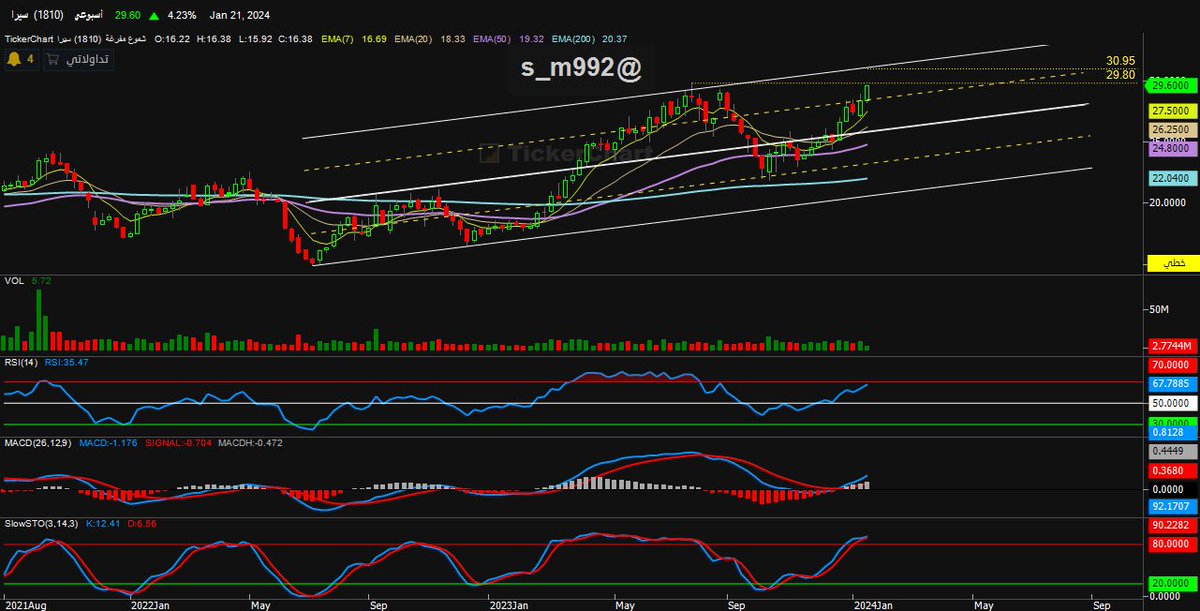Viewport: 1200px width, 611px height.
Task: Click the 2023Jan time axis label
Action: 510,604
